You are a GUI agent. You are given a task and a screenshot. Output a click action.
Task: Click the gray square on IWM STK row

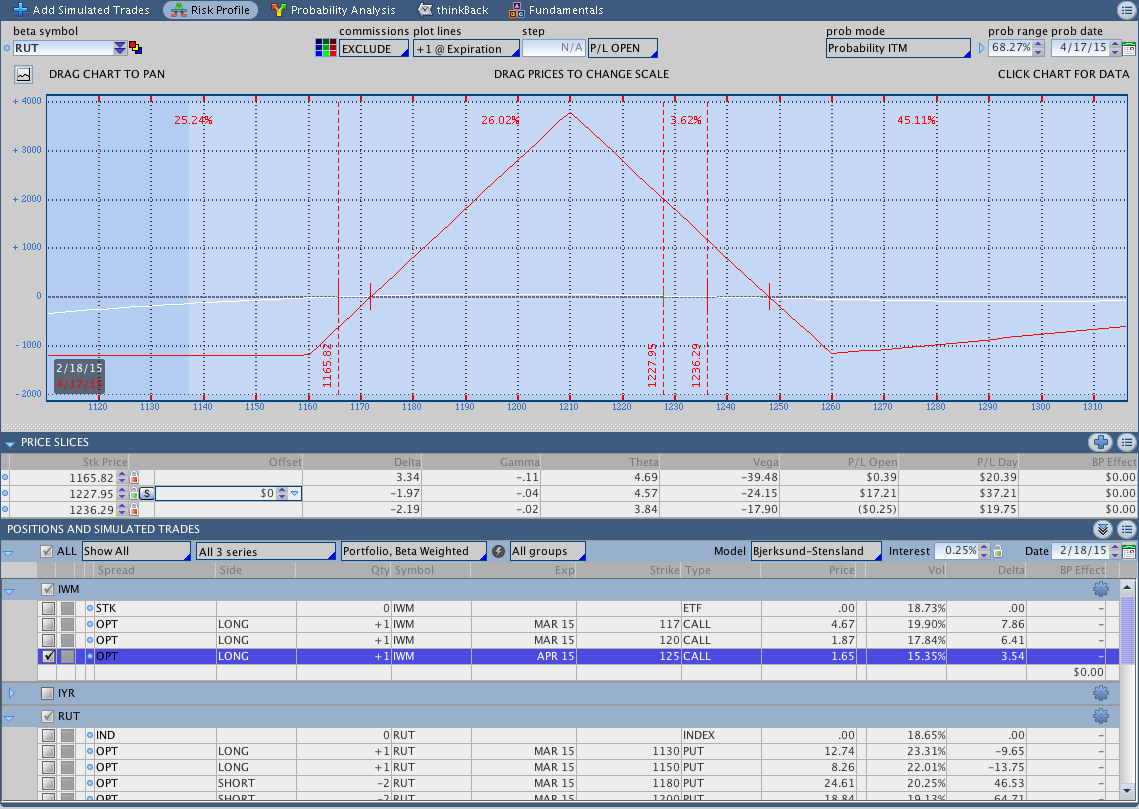68,608
